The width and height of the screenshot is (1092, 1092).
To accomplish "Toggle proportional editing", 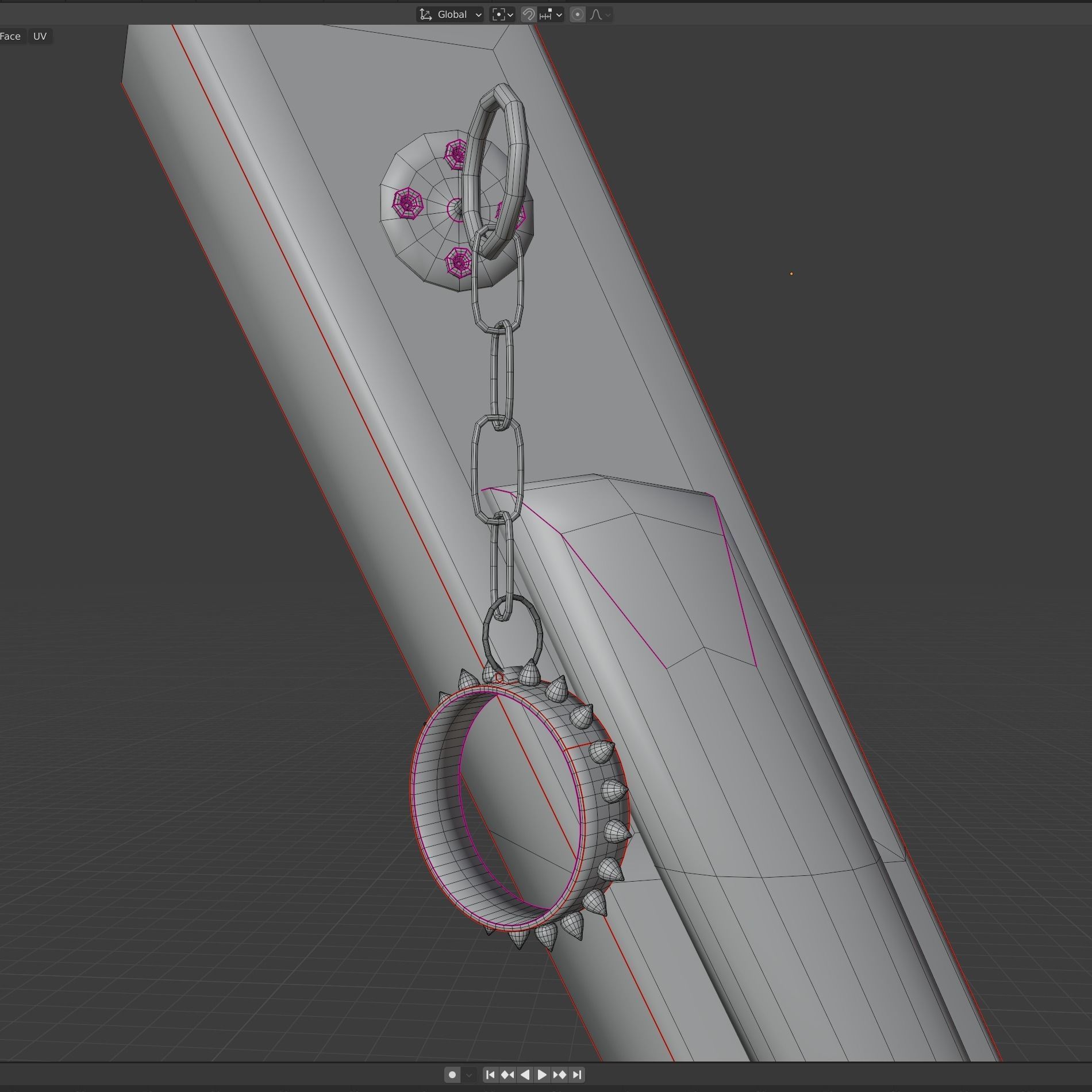I will 578,14.
